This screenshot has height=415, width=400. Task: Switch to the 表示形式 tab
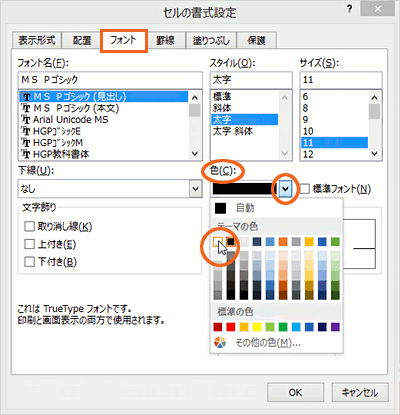coord(36,40)
